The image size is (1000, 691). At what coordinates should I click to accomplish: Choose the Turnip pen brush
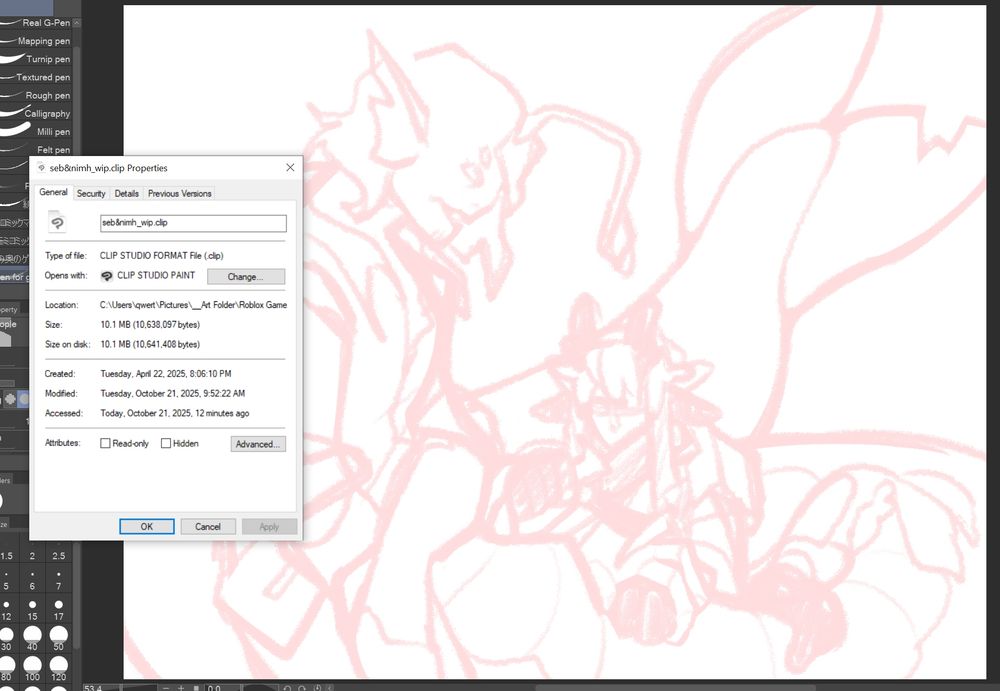pos(36,59)
